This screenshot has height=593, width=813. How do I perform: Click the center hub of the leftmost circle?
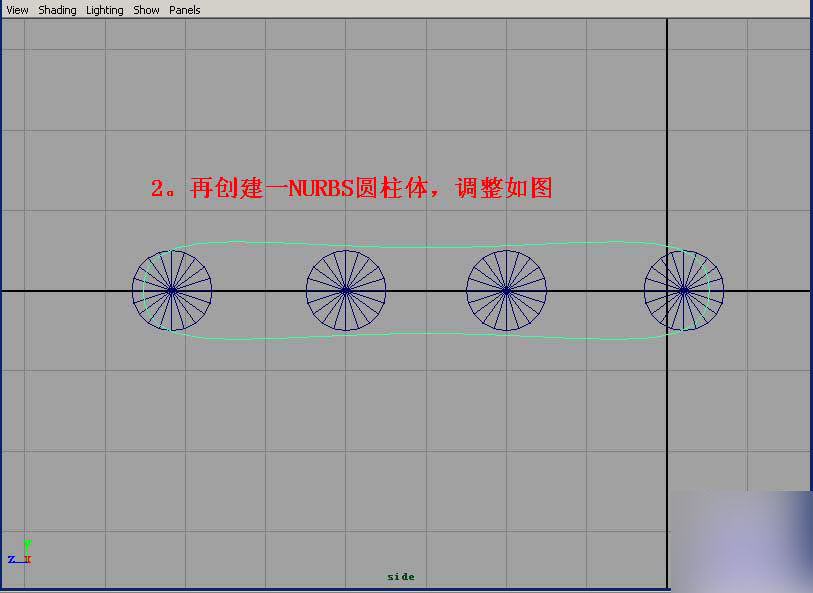click(172, 291)
